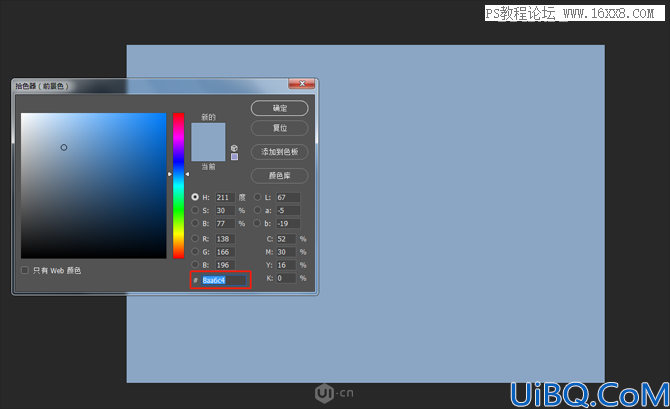Click the H value field showing 211
This screenshot has height=409, width=670.
[225, 197]
